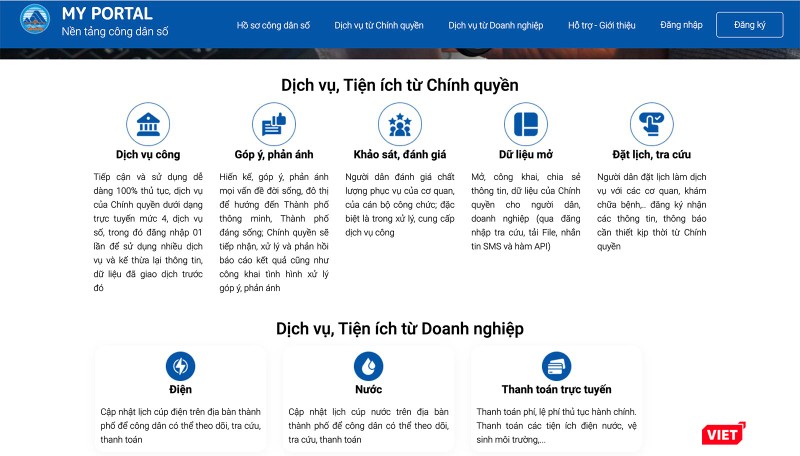Click the Điện card title
800x456 pixels.
(181, 389)
